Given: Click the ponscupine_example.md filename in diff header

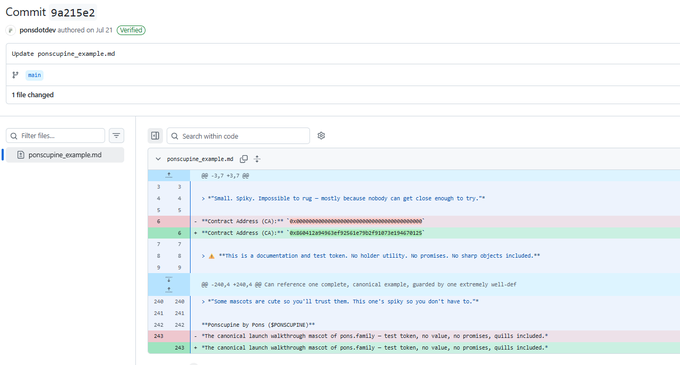Looking at the screenshot, I should pyautogui.click(x=200, y=159).
